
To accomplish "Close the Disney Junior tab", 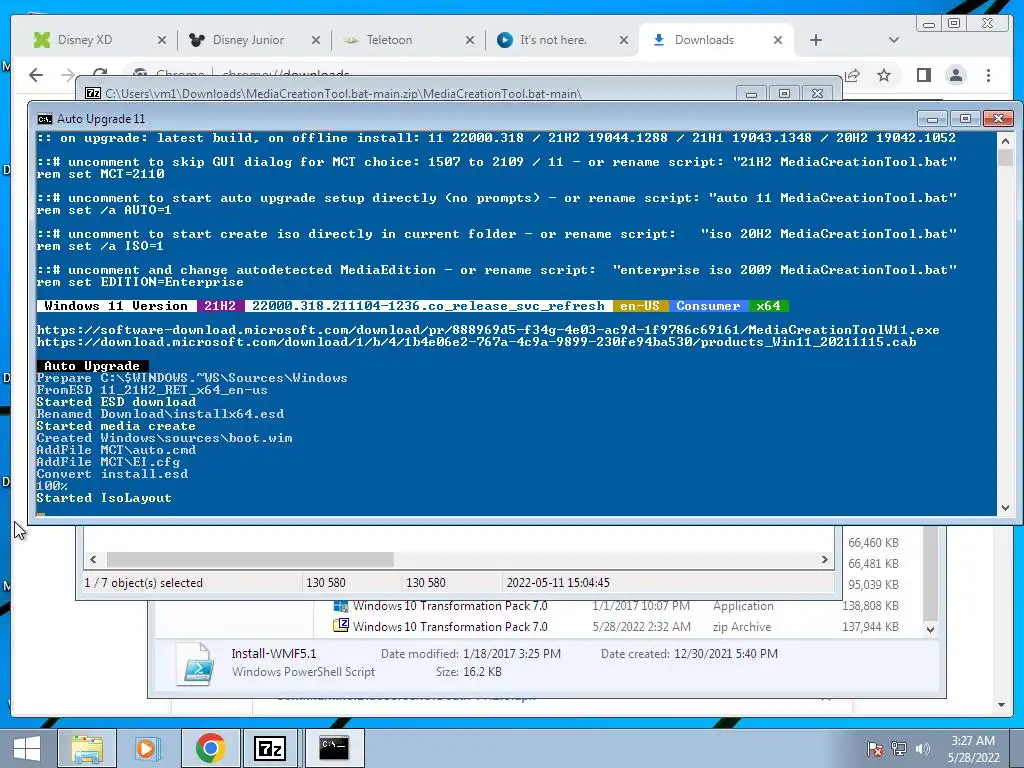I will point(316,40).
